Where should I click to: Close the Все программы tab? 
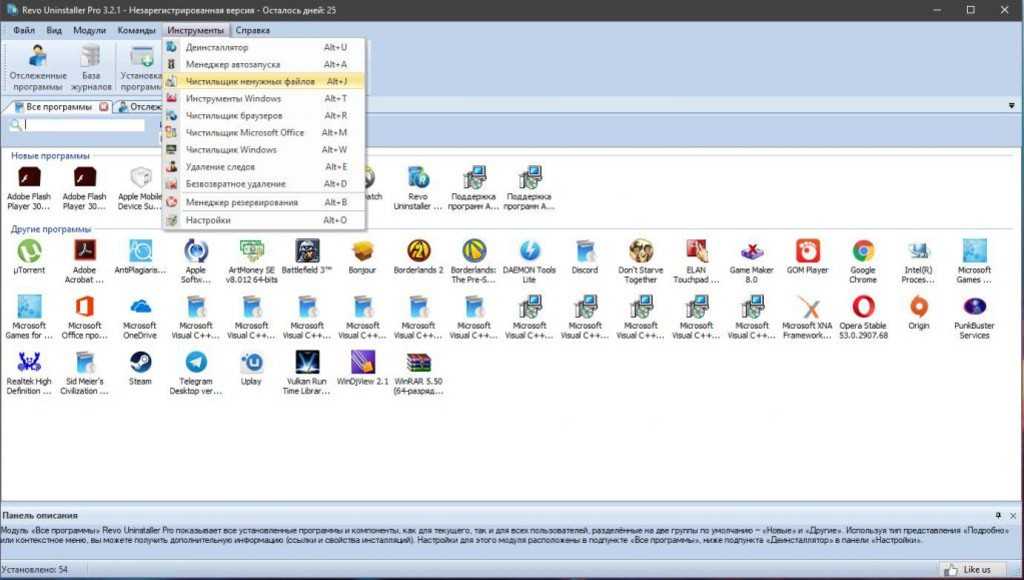tap(104, 107)
